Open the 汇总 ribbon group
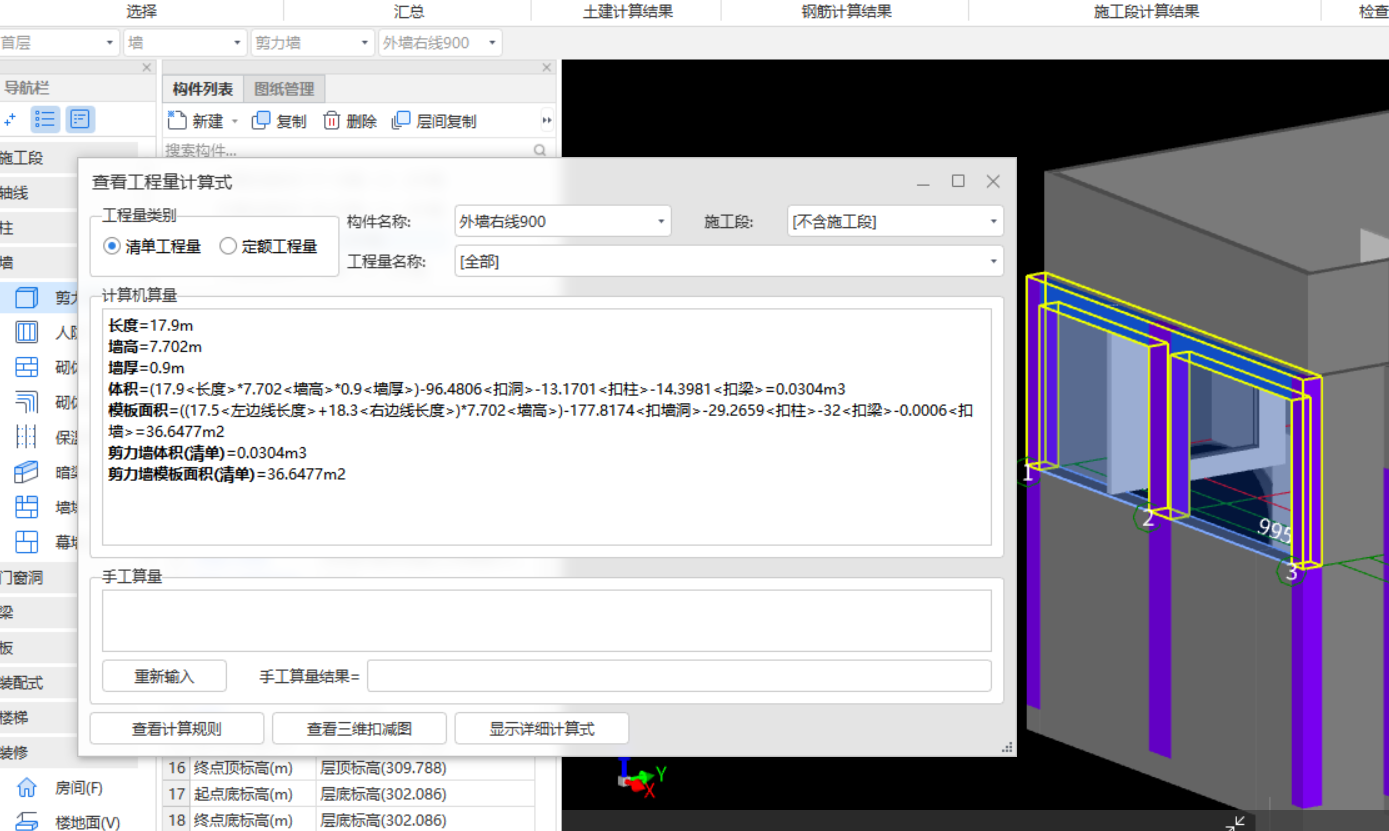The width and height of the screenshot is (1389, 831). [408, 12]
